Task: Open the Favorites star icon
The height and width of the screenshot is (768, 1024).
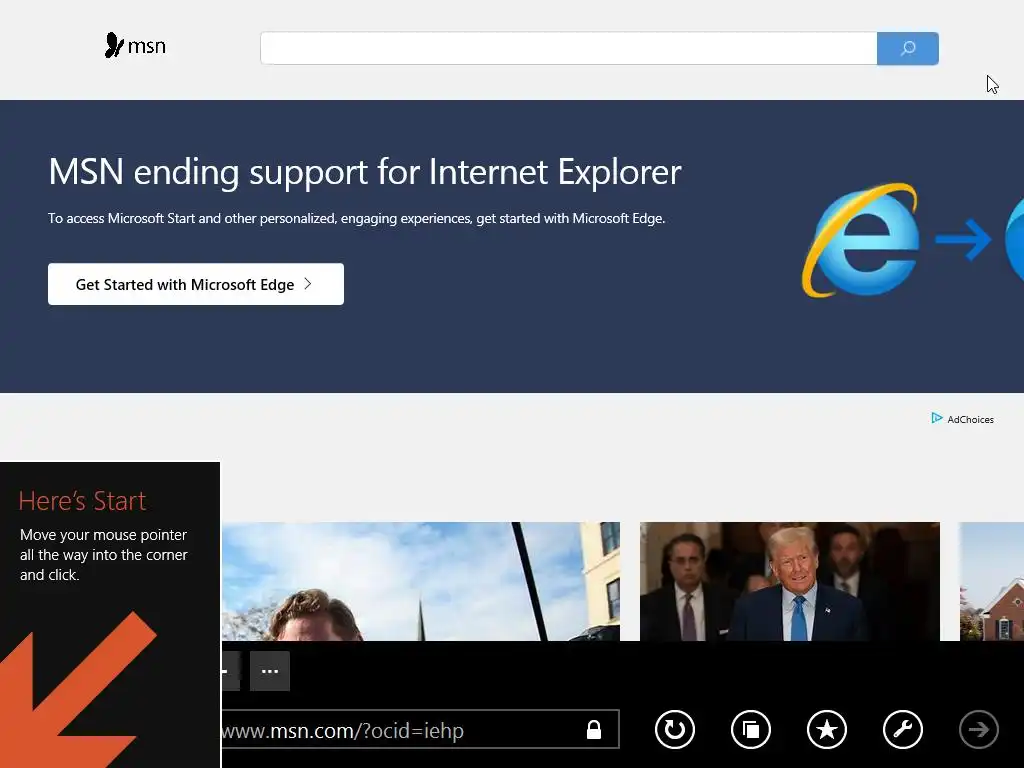Action: click(827, 729)
